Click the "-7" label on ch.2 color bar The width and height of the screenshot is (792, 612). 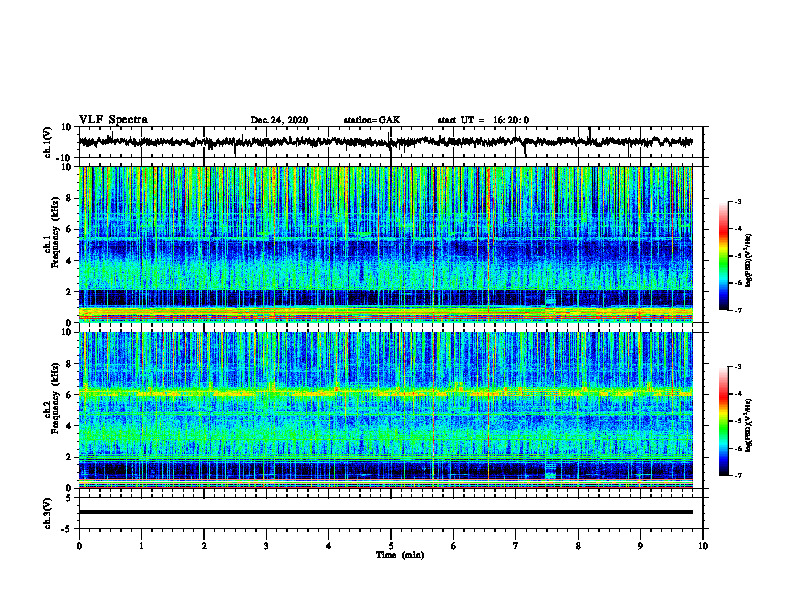tap(738, 475)
